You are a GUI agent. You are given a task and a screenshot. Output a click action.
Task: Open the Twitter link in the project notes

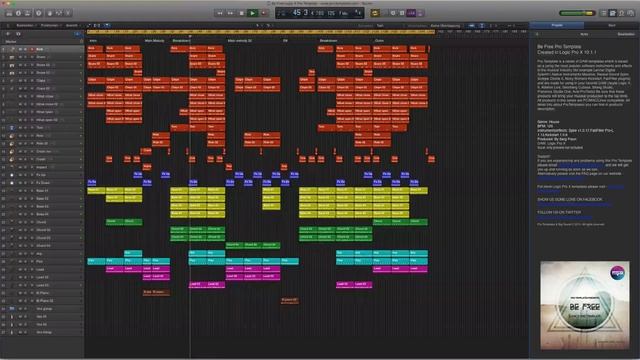pos(564,217)
